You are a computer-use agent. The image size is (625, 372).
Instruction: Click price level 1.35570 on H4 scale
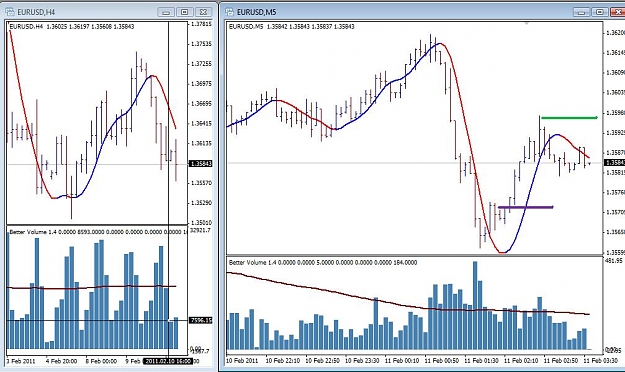201,183
